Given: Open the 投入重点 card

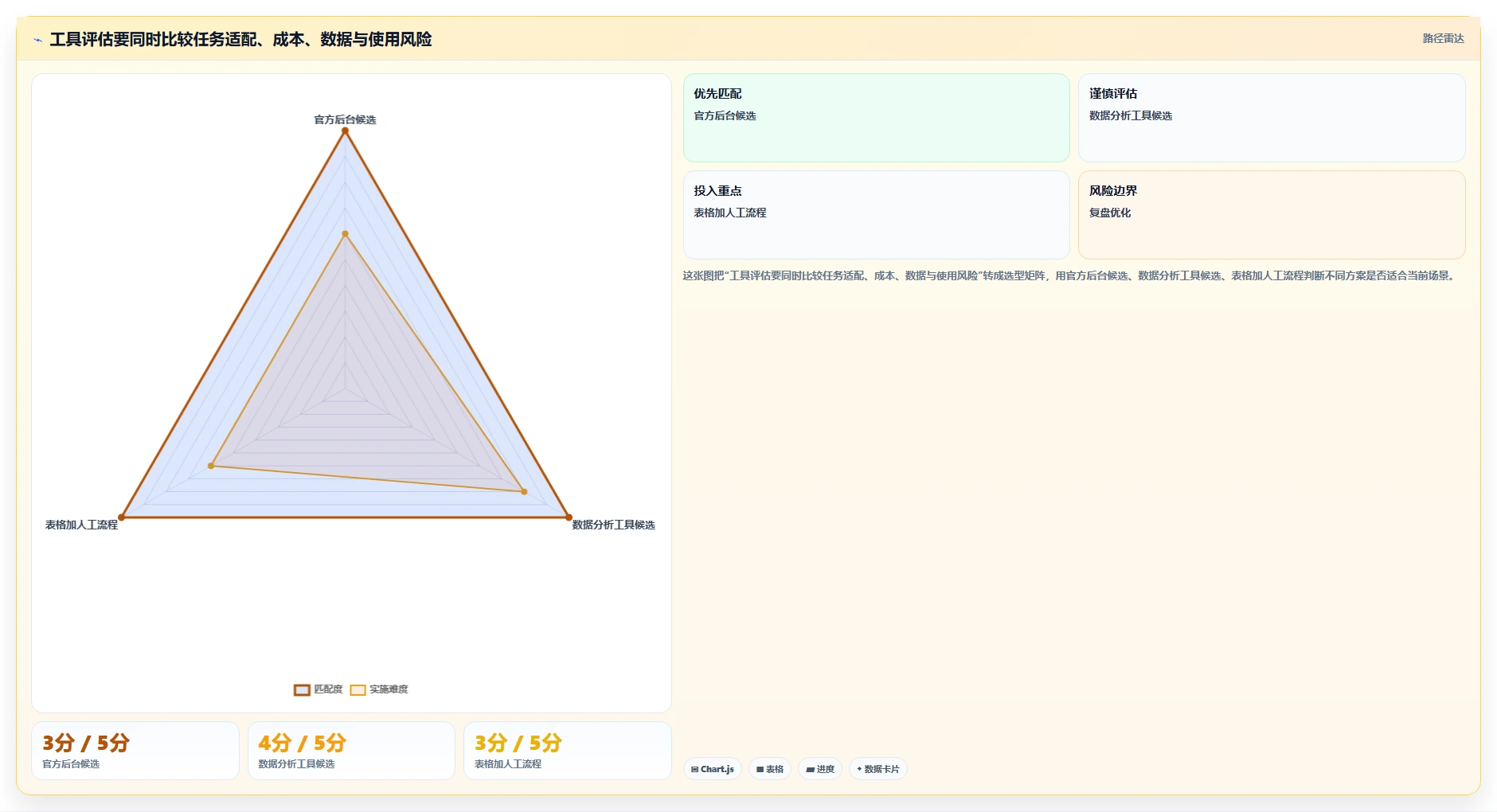Looking at the screenshot, I should (876, 215).
